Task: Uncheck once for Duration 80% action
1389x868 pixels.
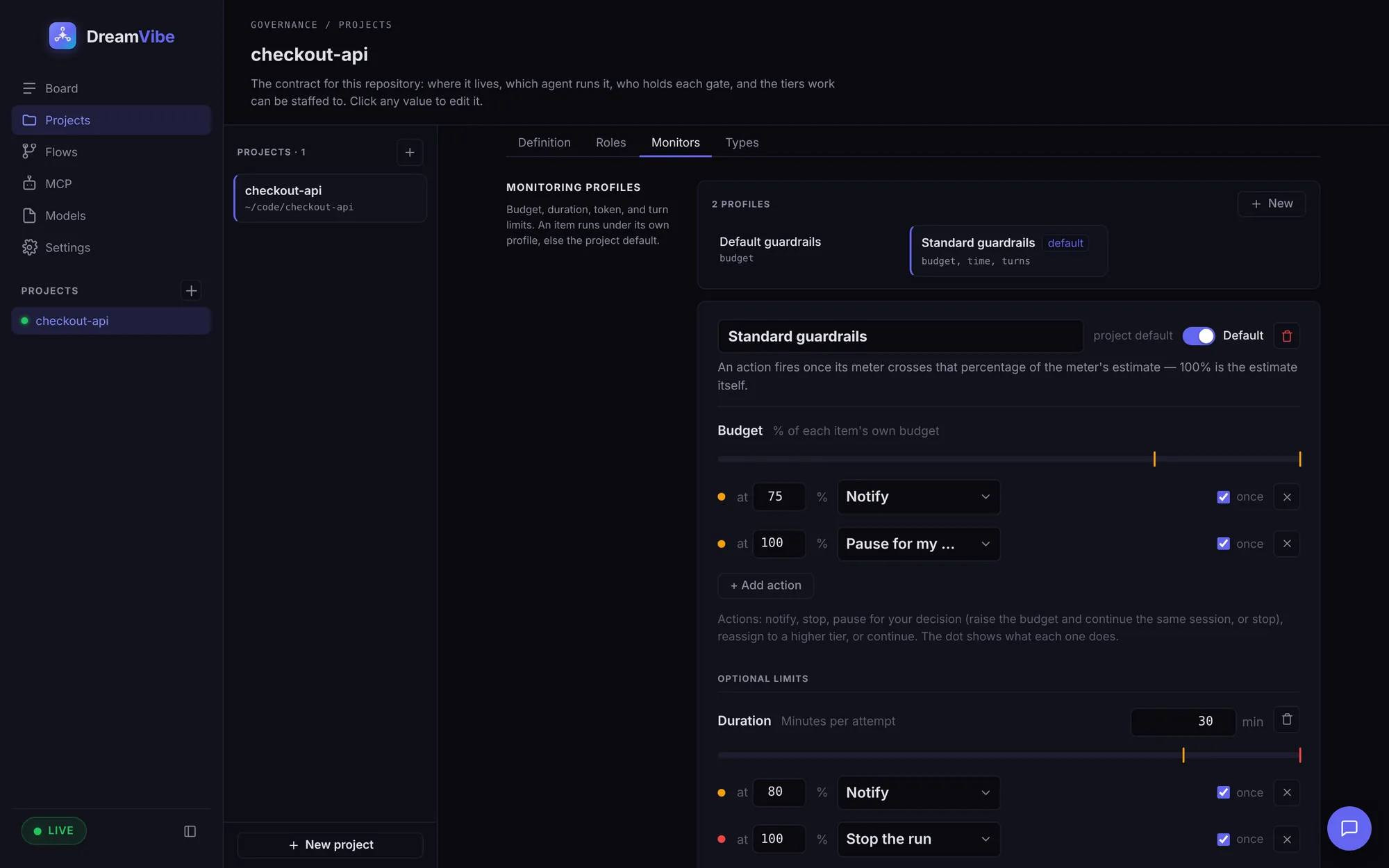Action: tap(1224, 792)
